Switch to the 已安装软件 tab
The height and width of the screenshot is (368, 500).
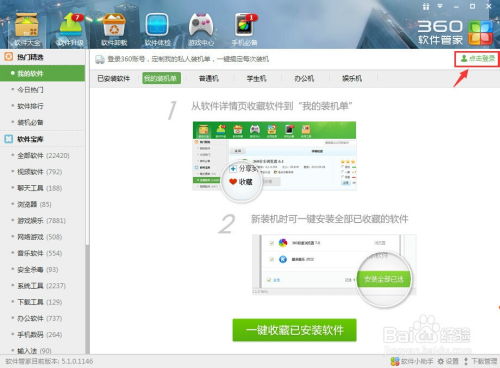[x=113, y=79]
